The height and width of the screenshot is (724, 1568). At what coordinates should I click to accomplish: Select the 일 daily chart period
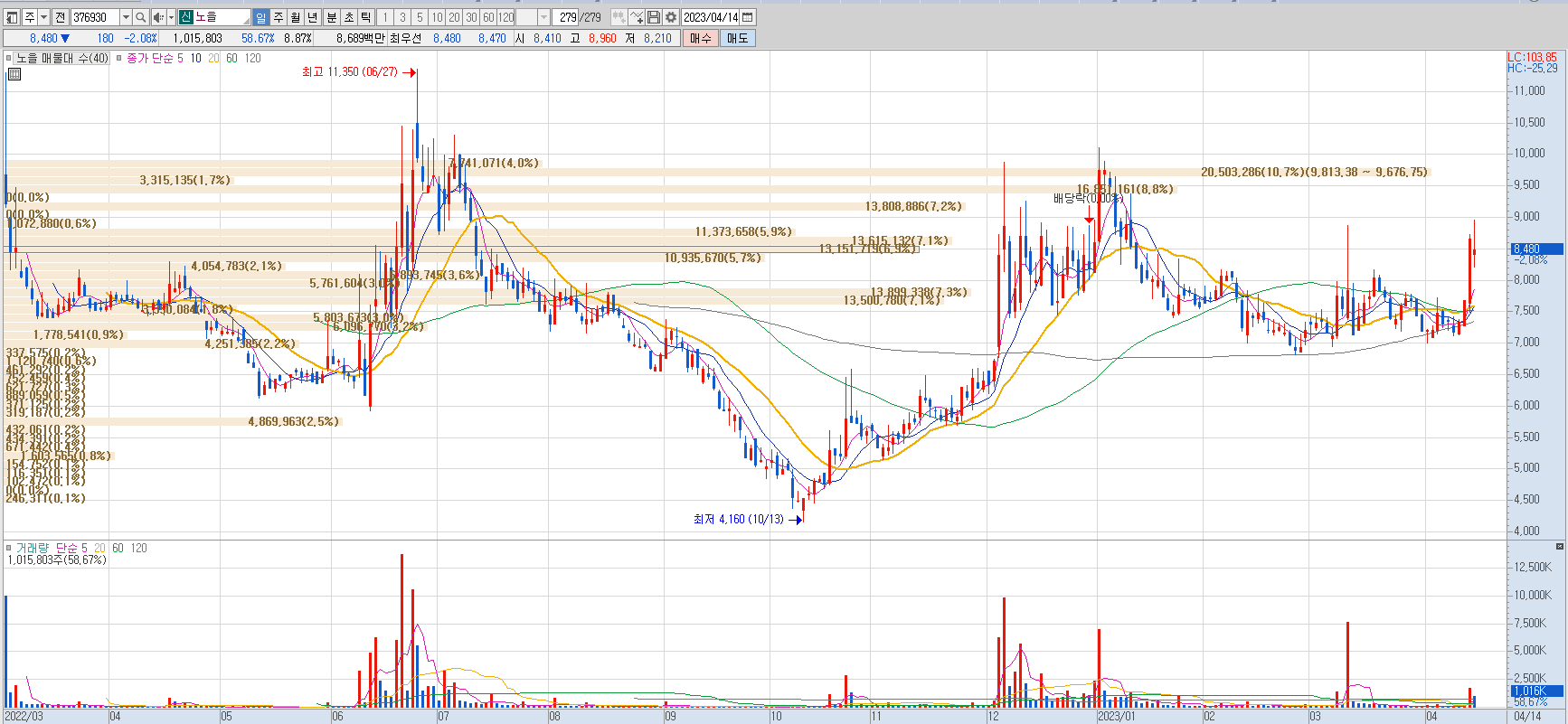260,17
